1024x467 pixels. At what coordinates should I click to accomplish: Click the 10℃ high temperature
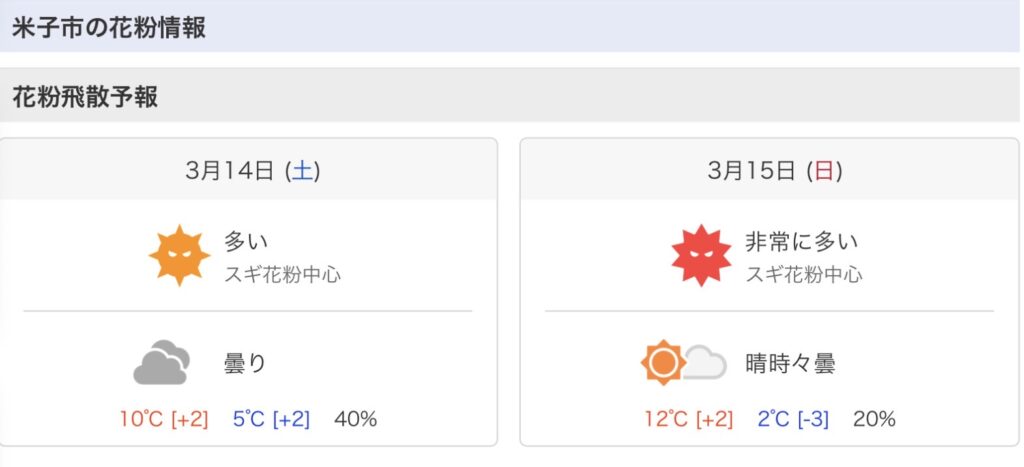tap(140, 419)
